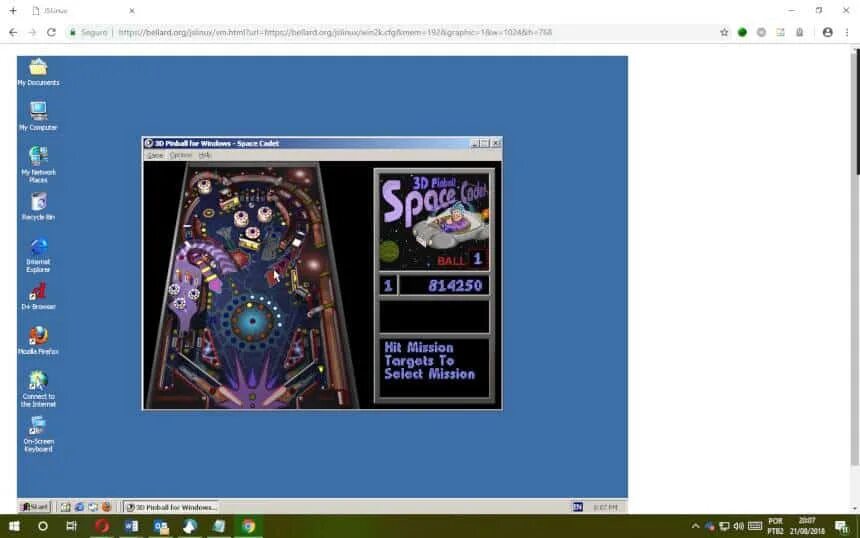
Task: Click the Windows 2000 tray clock
Action: click(605, 507)
